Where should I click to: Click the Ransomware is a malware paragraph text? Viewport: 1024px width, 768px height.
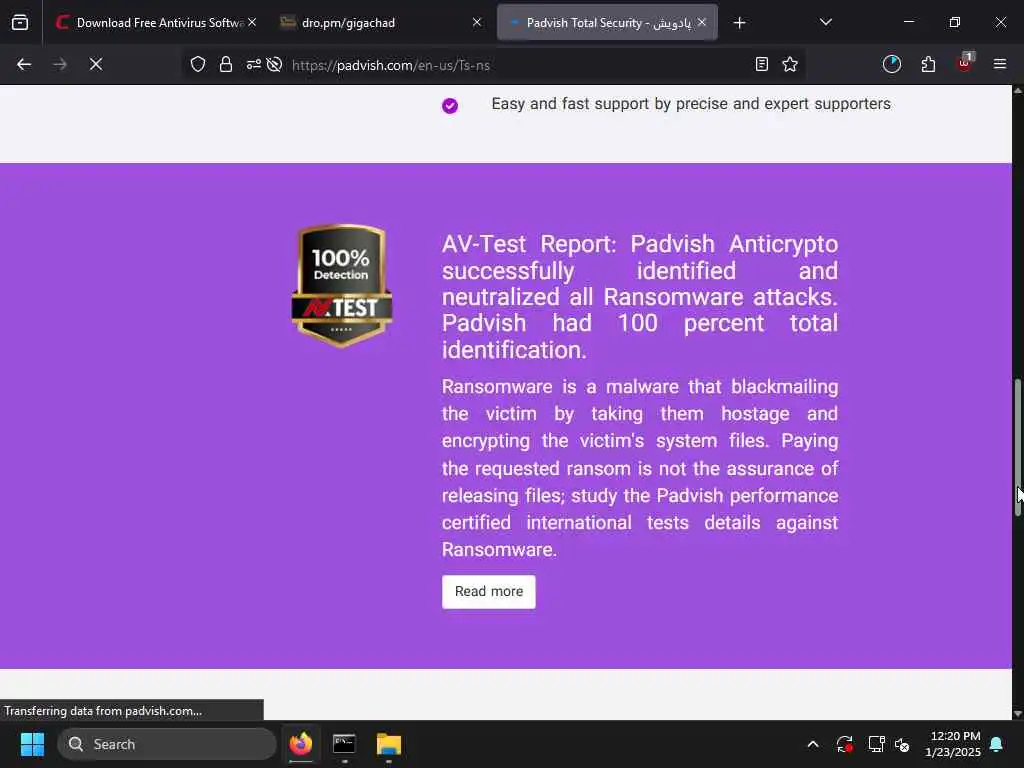(640, 468)
